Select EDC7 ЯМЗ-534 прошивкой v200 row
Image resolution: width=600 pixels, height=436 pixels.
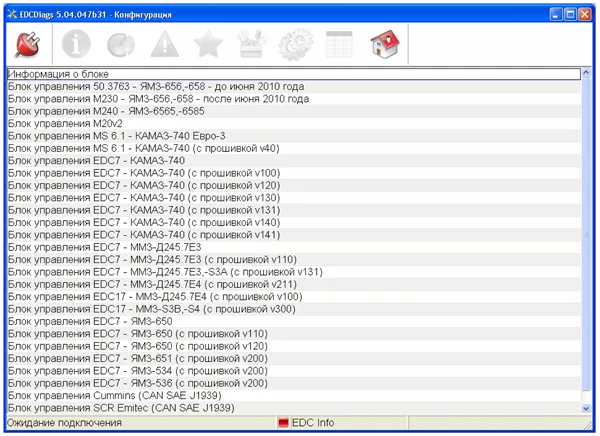[294, 371]
